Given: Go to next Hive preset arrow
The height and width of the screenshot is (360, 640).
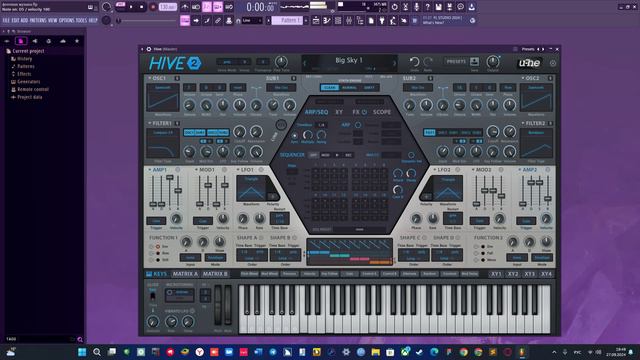Looking at the screenshot, I should coord(394,63).
